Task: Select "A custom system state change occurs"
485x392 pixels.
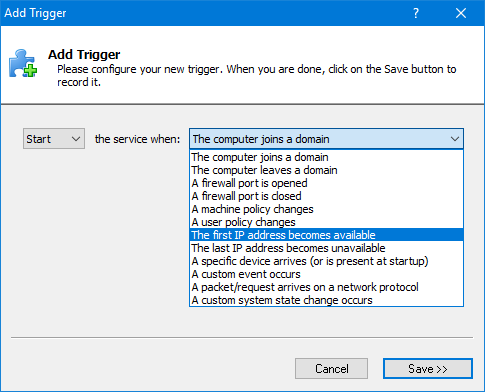Action: point(326,300)
